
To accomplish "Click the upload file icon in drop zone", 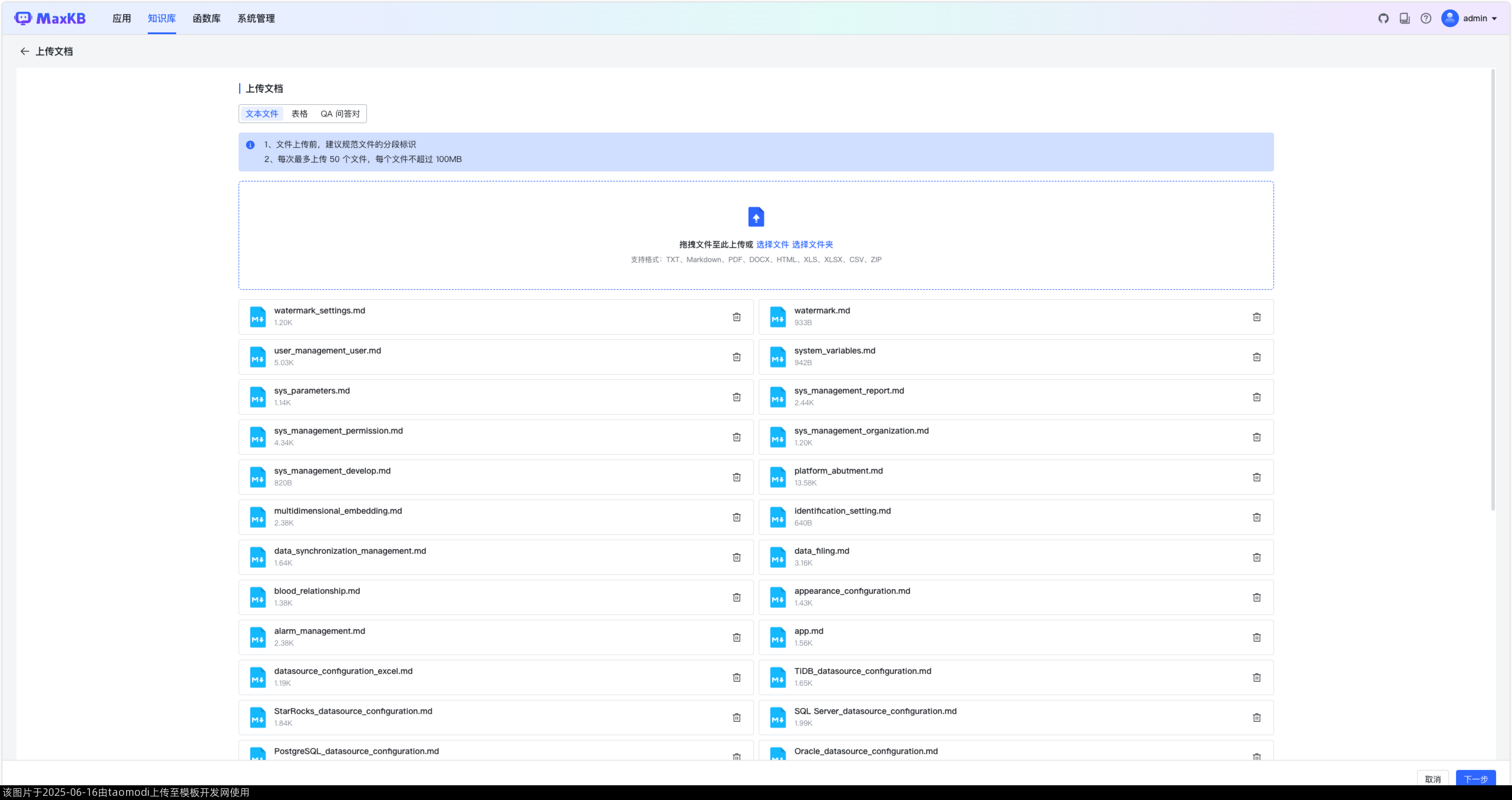I will pyautogui.click(x=756, y=217).
